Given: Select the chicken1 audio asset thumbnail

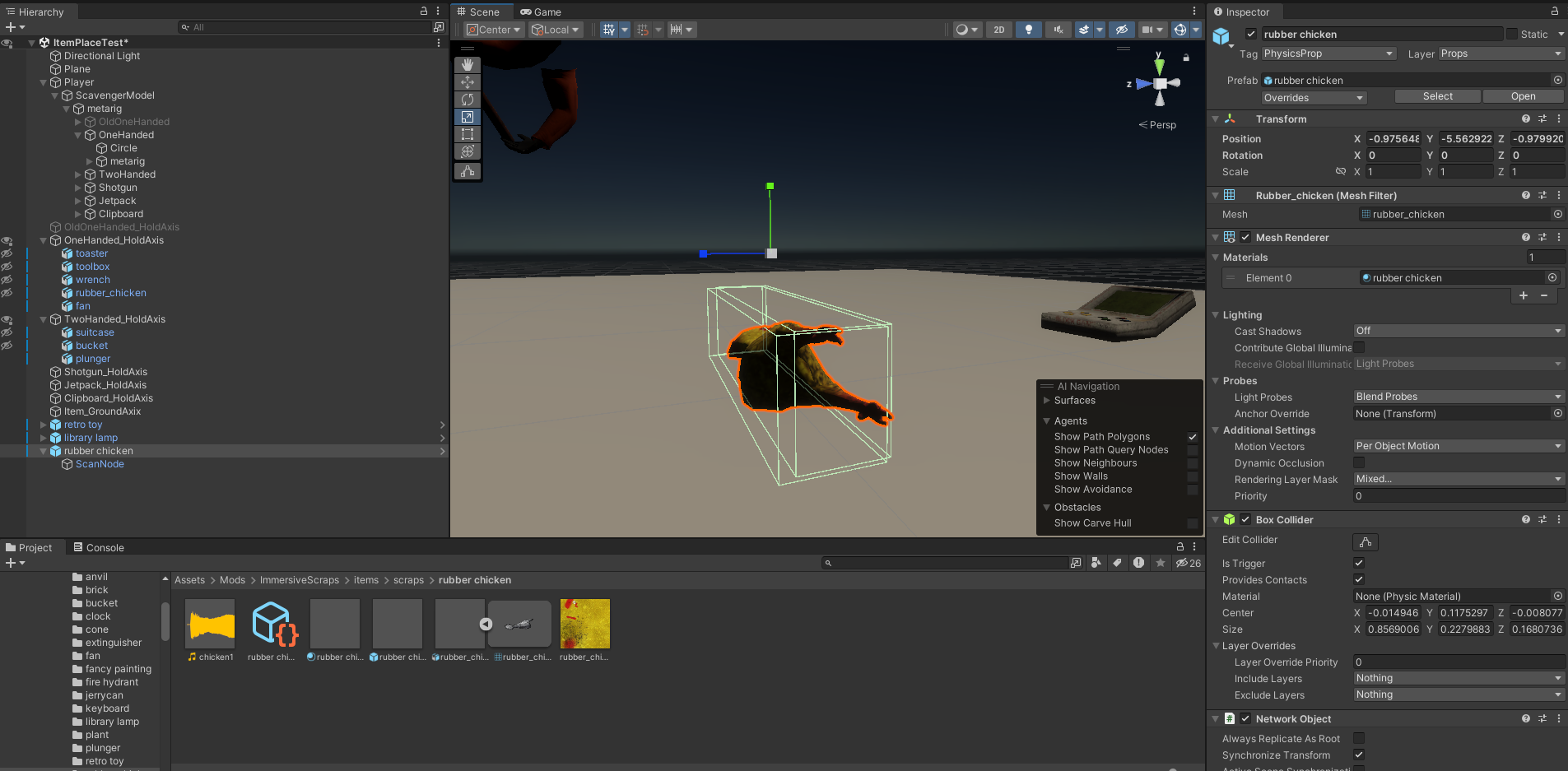Looking at the screenshot, I should click(x=210, y=625).
